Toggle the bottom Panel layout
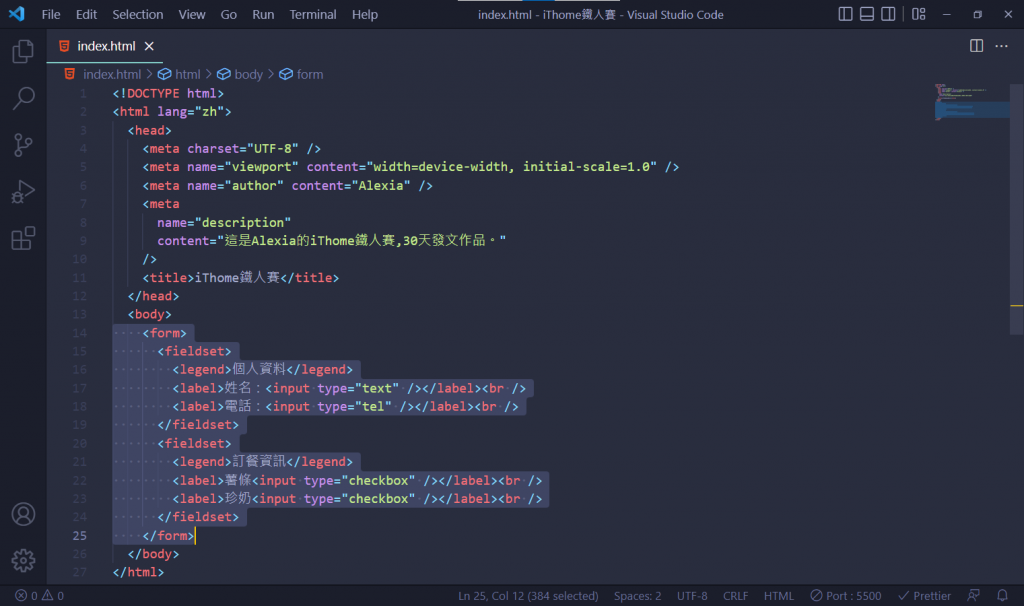The height and width of the screenshot is (606, 1024). coord(867,14)
